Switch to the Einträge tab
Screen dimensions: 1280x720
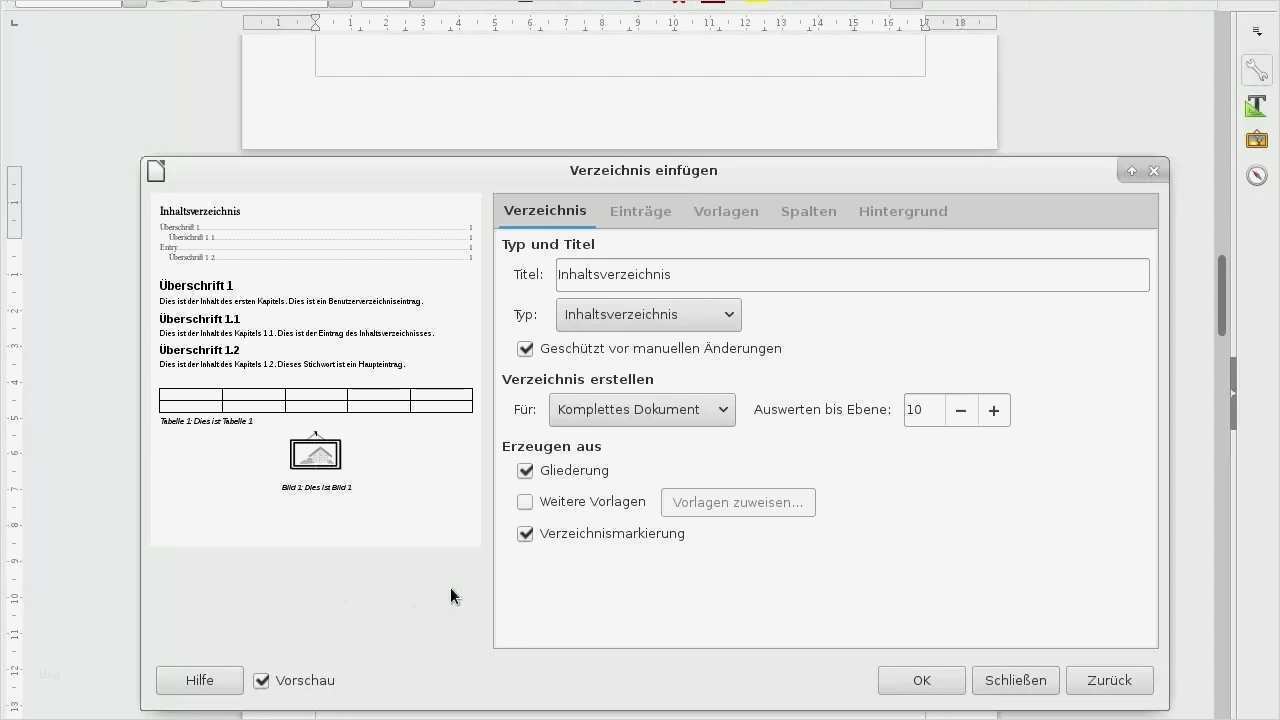[639, 211]
